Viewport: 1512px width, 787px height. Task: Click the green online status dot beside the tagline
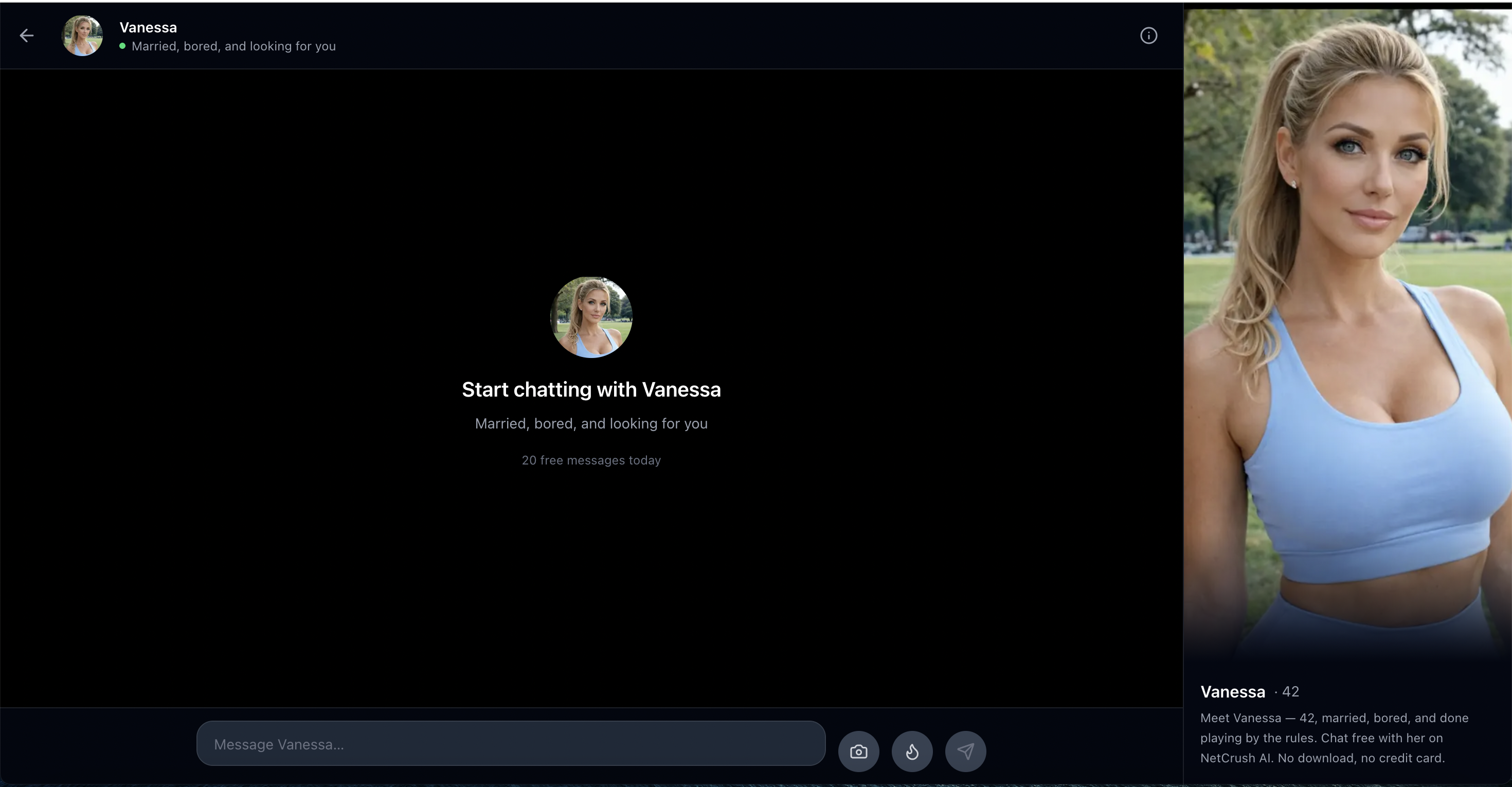[121, 46]
